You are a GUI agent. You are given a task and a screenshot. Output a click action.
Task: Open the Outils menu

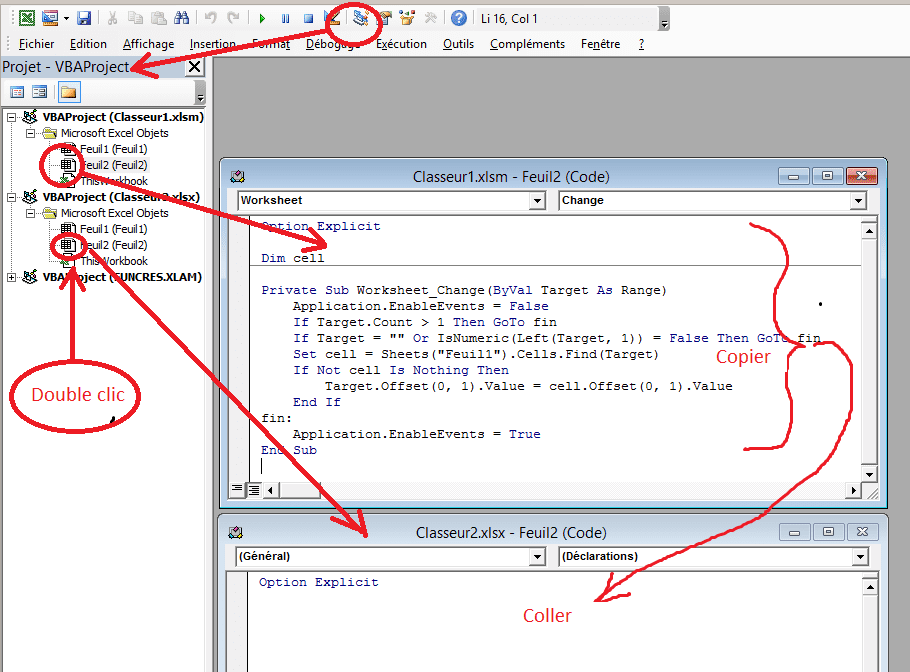tap(458, 44)
